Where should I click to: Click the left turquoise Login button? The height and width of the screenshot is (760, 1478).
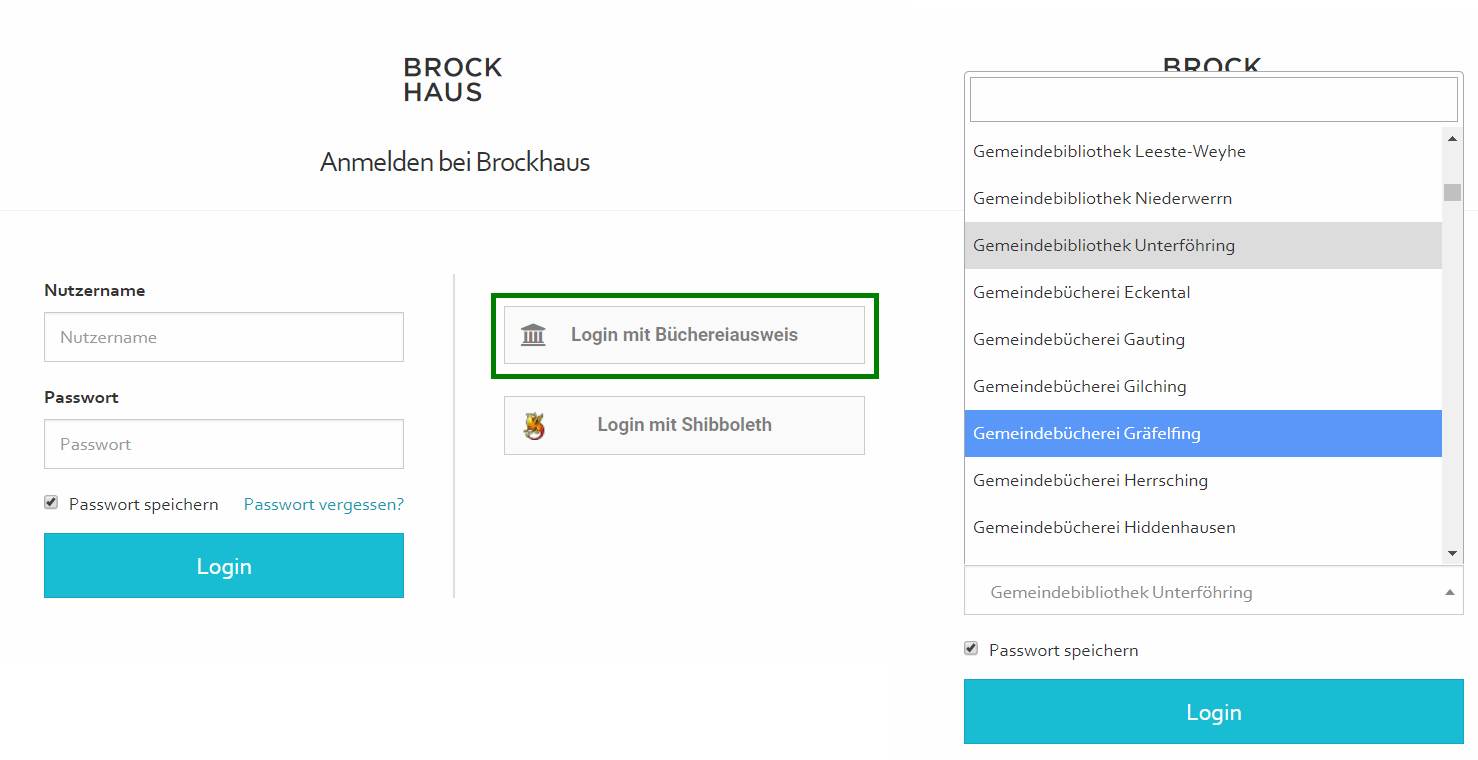(x=223, y=566)
